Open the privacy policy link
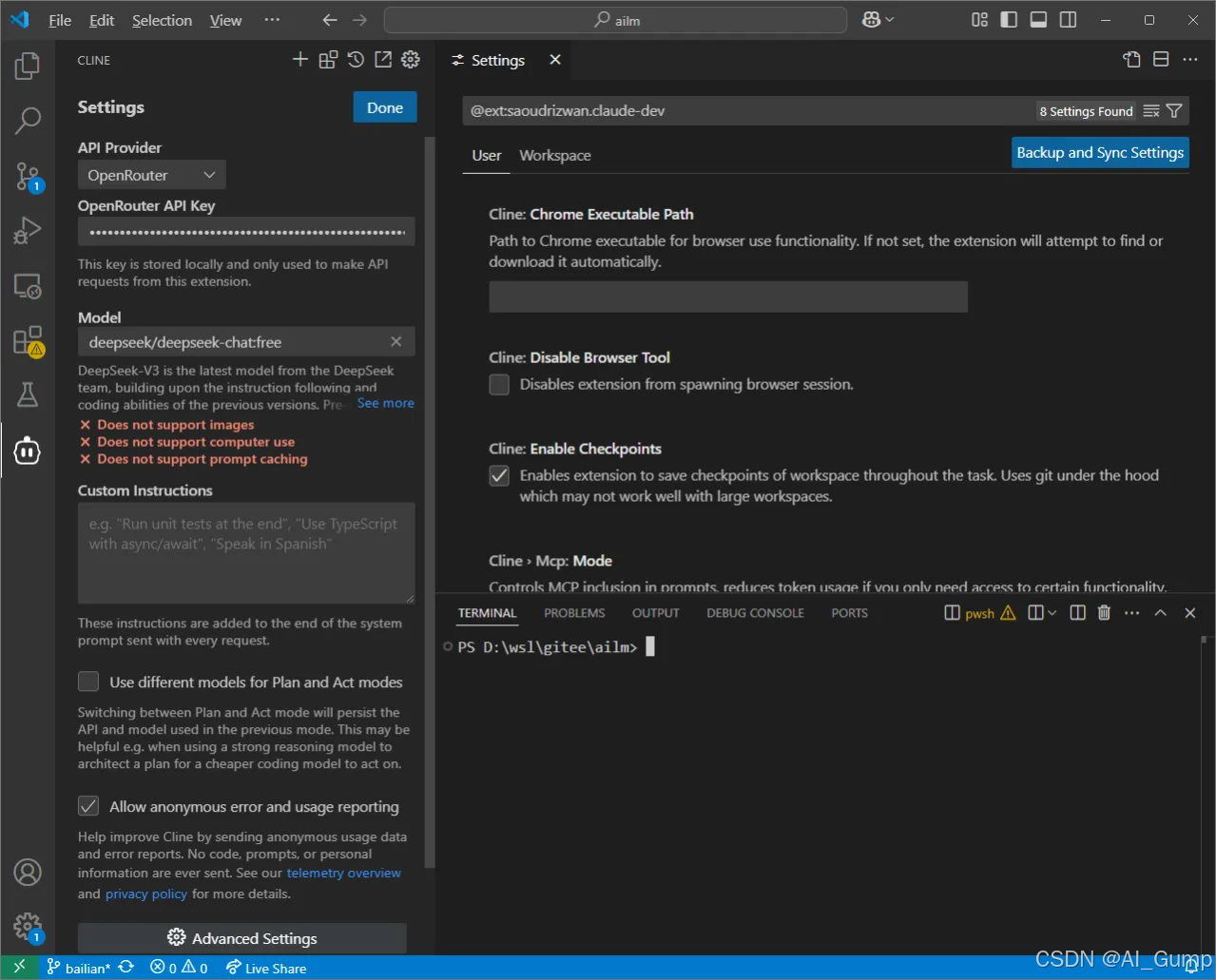 pos(146,894)
